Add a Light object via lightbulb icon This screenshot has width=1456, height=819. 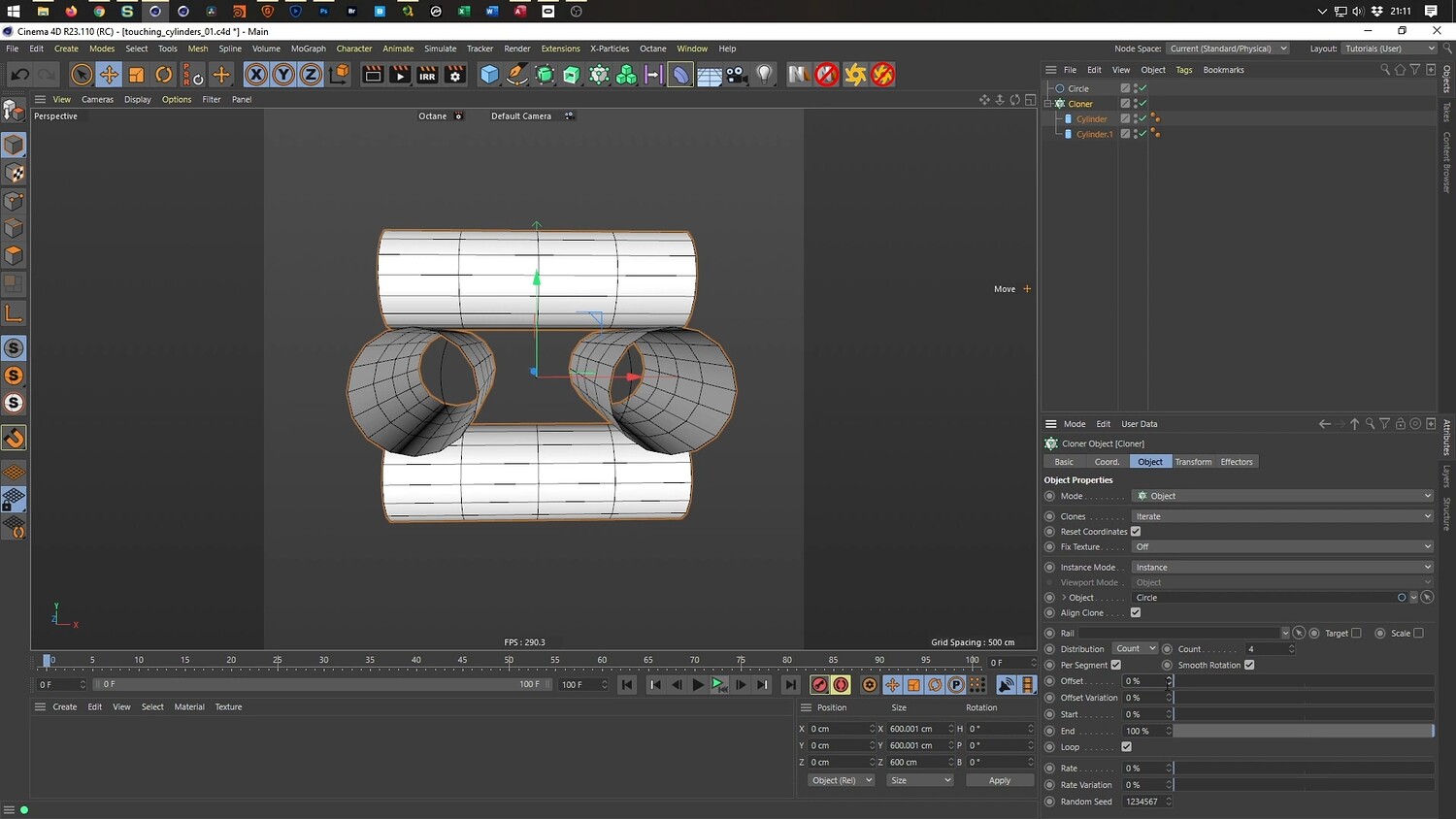point(765,75)
